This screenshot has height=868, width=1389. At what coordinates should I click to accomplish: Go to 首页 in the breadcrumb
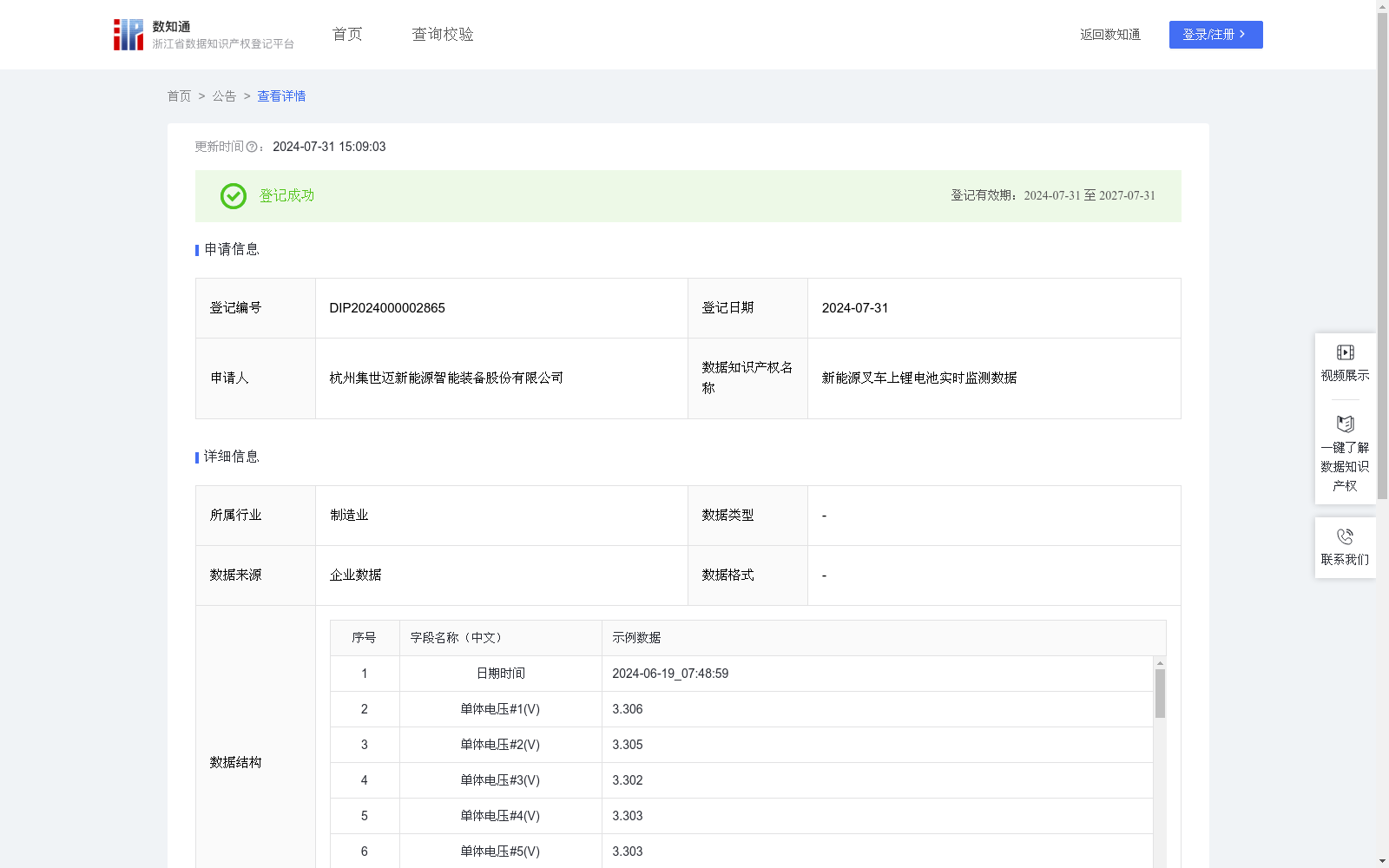(x=179, y=96)
